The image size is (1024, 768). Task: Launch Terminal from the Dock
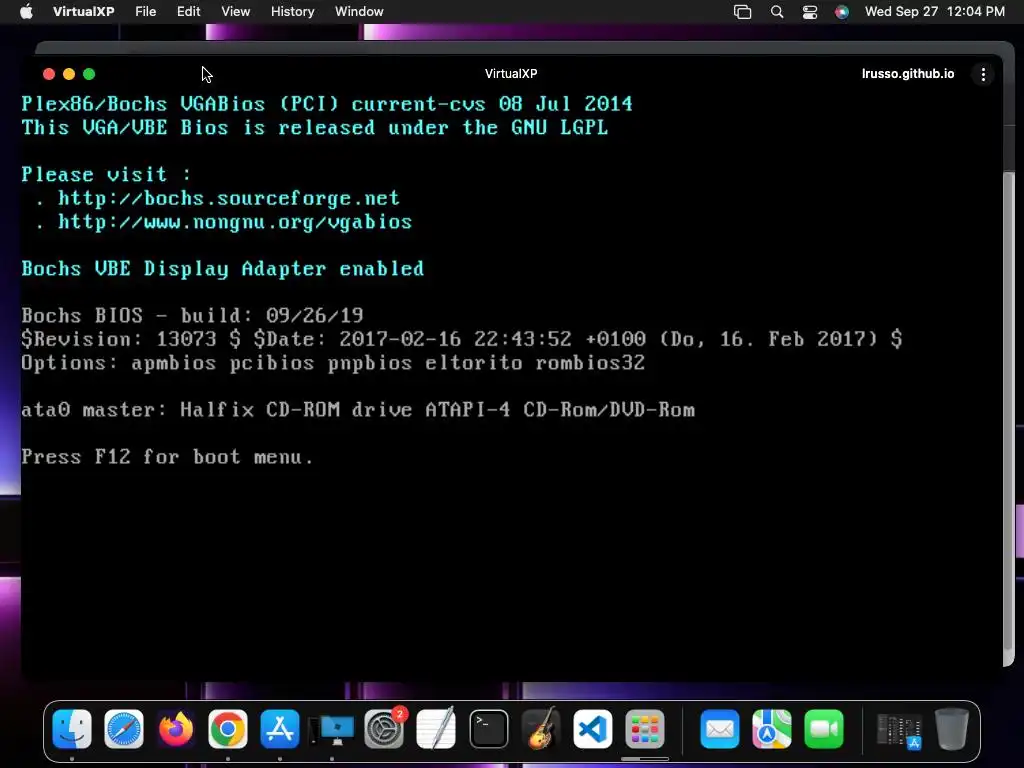[488, 729]
